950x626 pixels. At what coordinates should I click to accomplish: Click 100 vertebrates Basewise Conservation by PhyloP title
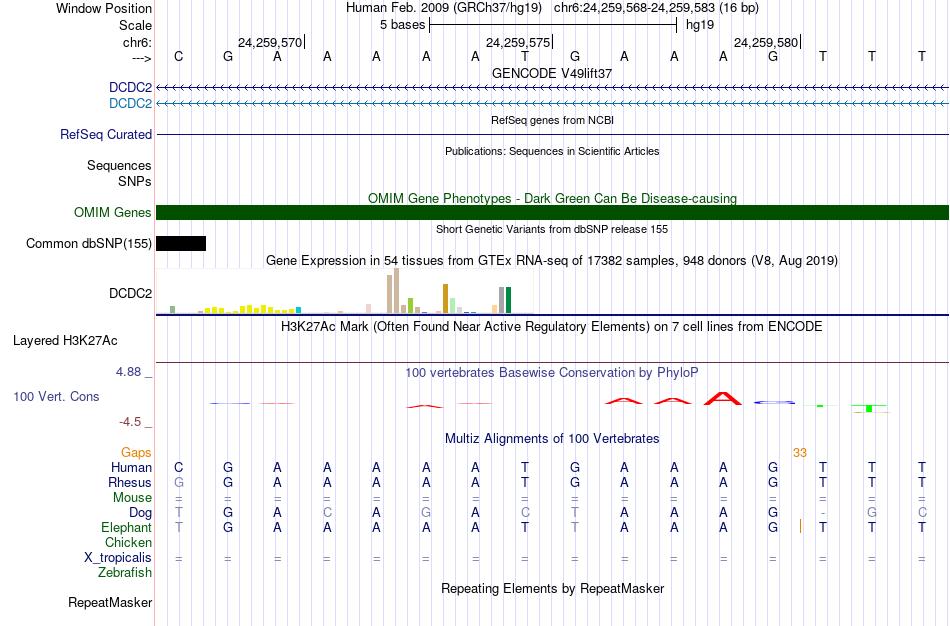point(552,373)
